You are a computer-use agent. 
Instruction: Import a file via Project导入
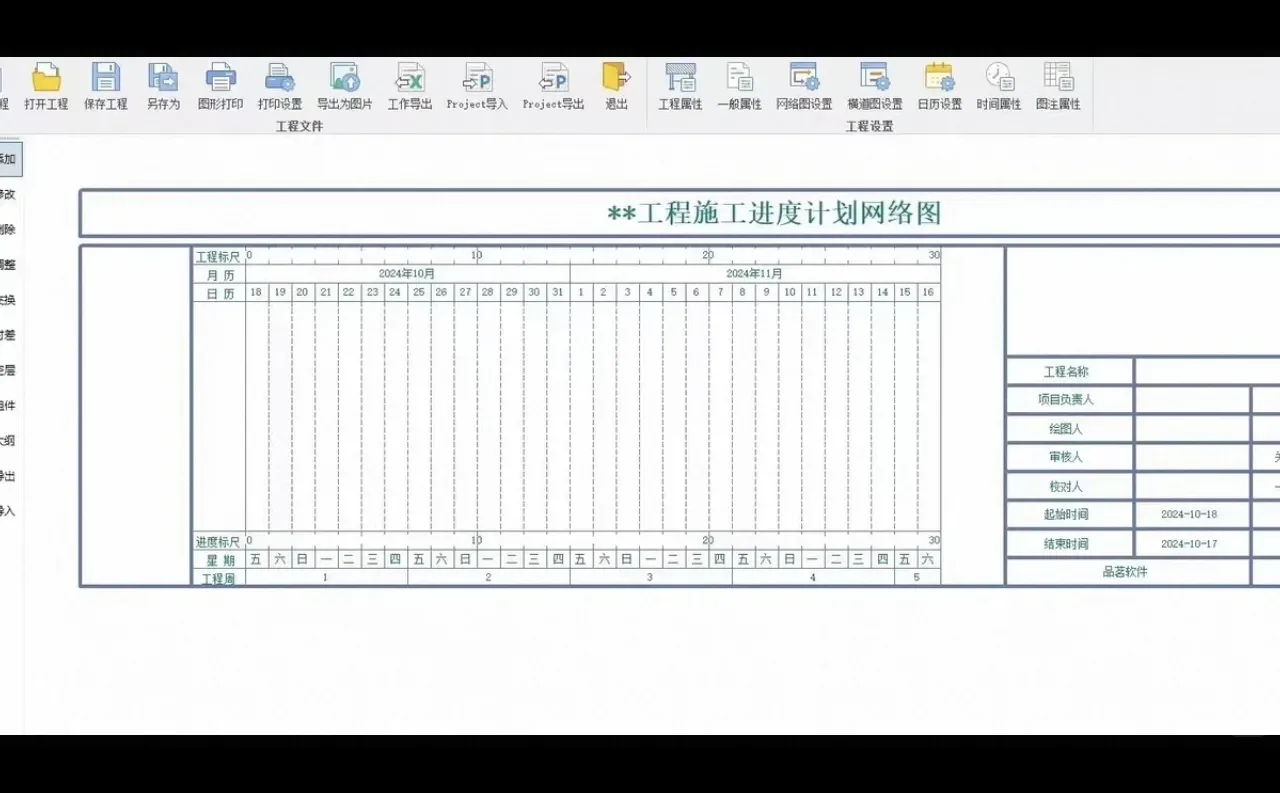478,85
